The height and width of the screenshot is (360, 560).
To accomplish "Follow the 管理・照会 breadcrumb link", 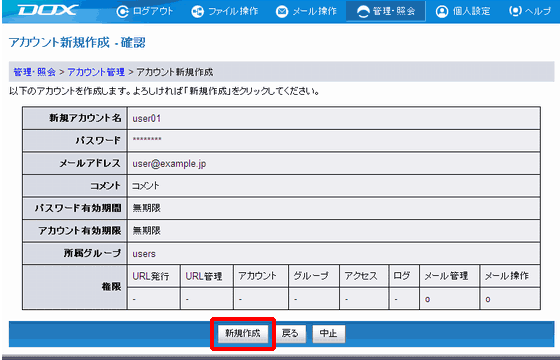I will (x=34, y=72).
